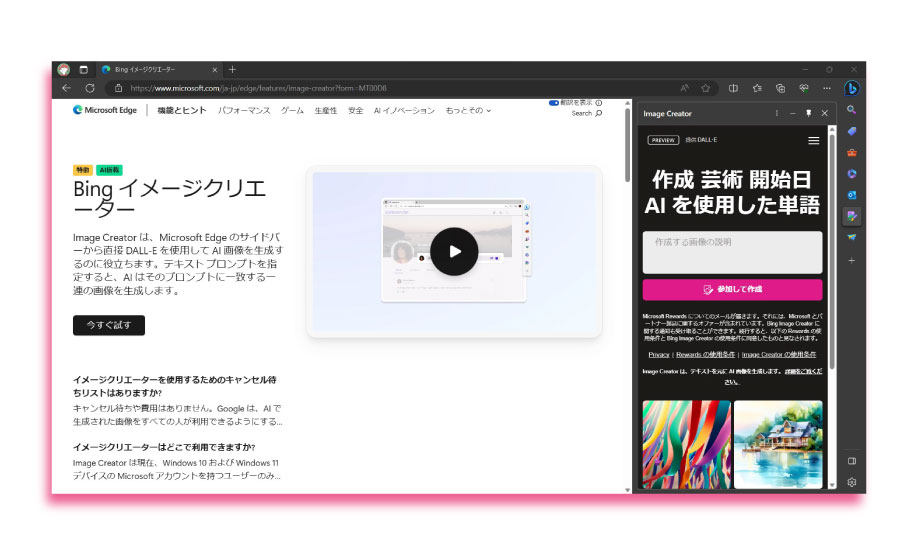The height and width of the screenshot is (555, 906).
Task: Open Collections
Action: (781, 88)
